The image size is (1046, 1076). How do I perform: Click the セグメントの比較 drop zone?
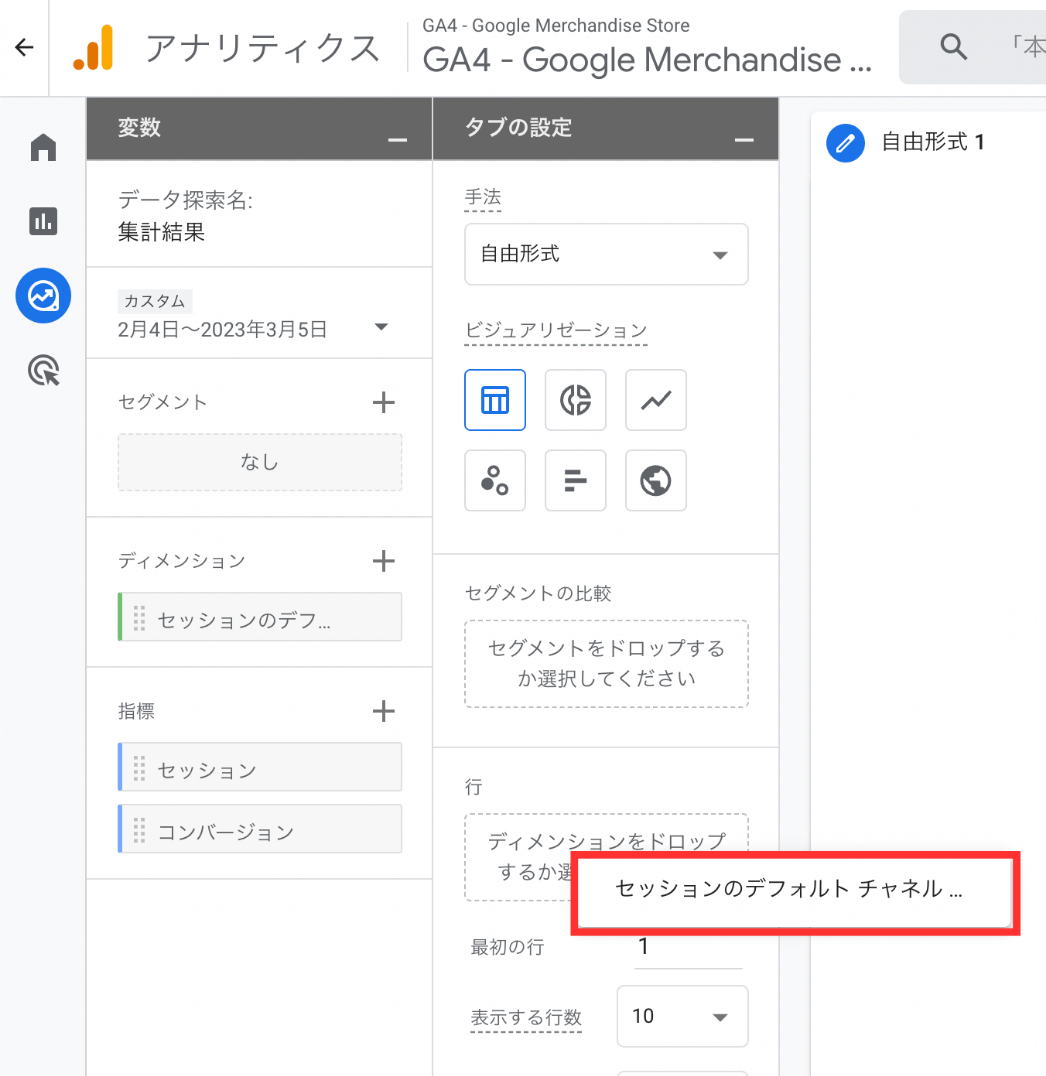click(606, 664)
